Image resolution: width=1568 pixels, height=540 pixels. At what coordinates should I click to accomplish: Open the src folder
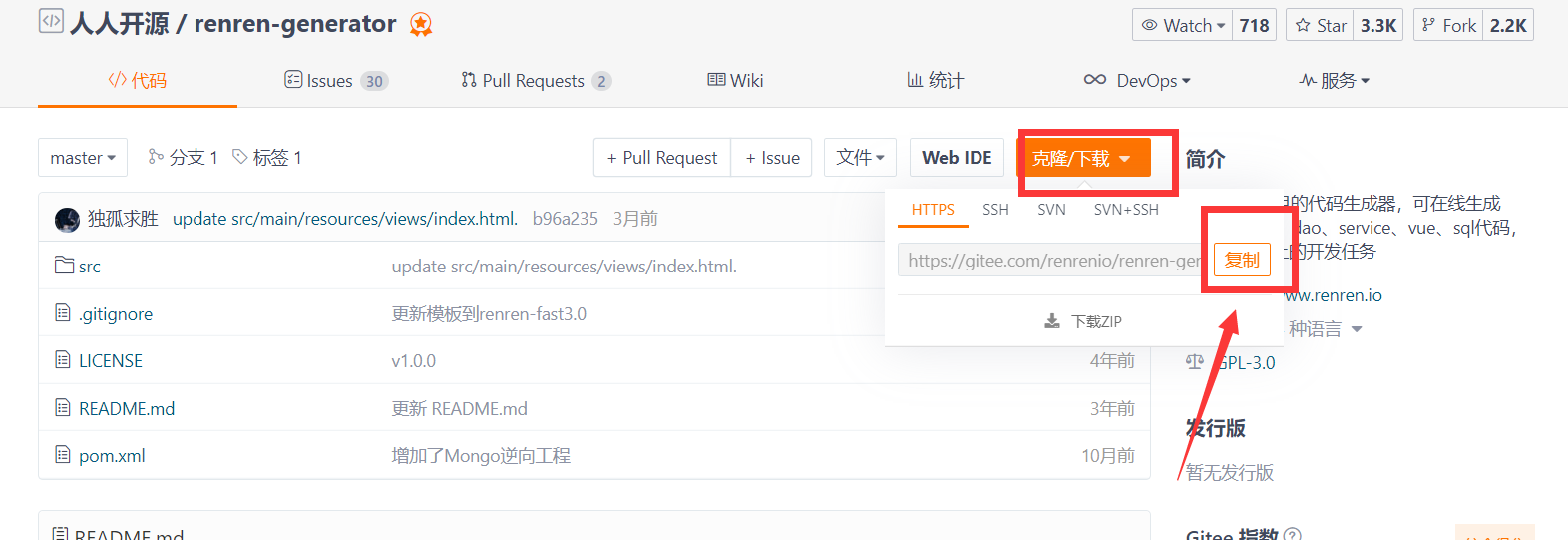pos(90,267)
